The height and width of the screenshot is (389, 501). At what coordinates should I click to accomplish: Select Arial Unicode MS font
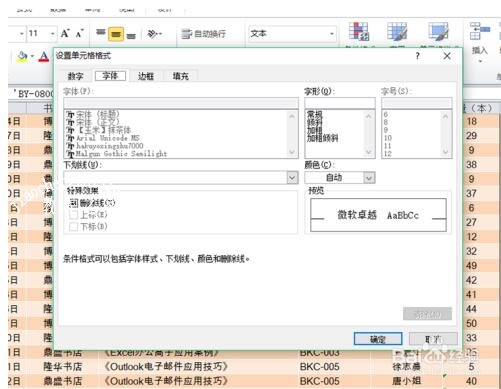tap(103, 138)
